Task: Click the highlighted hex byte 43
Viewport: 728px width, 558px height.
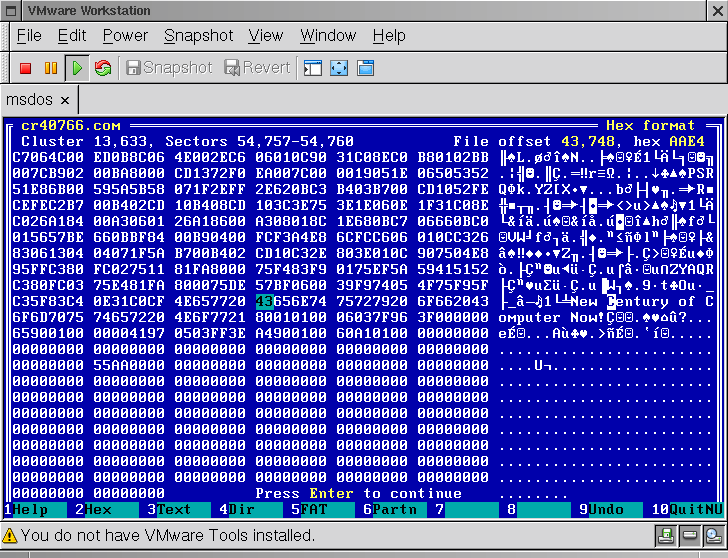Action: [264, 301]
